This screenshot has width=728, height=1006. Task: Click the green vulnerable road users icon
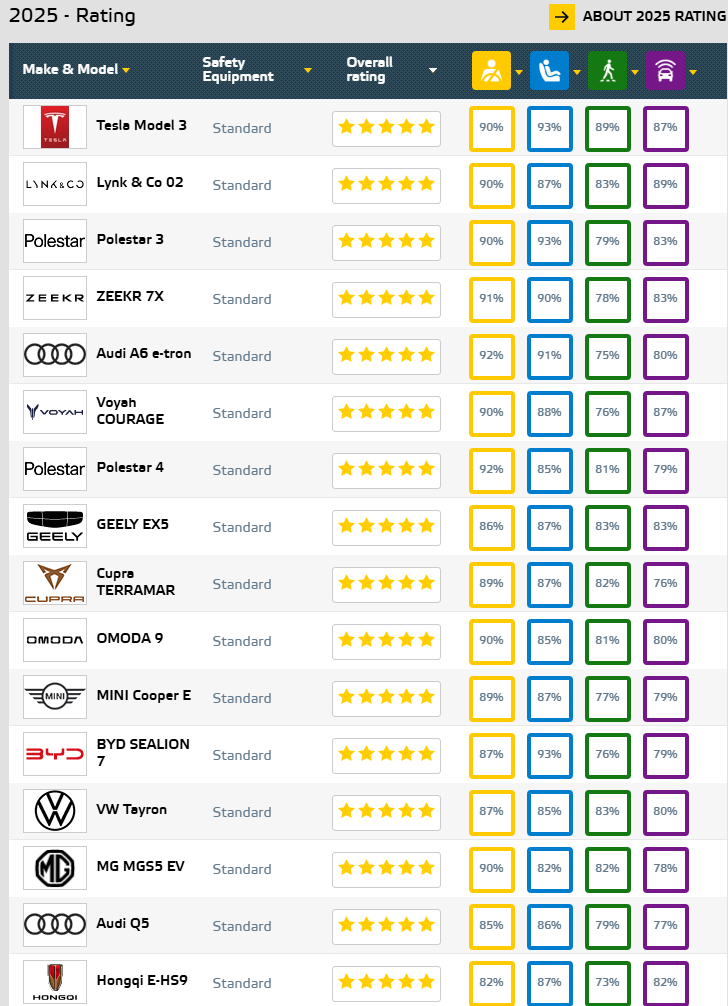point(607,71)
